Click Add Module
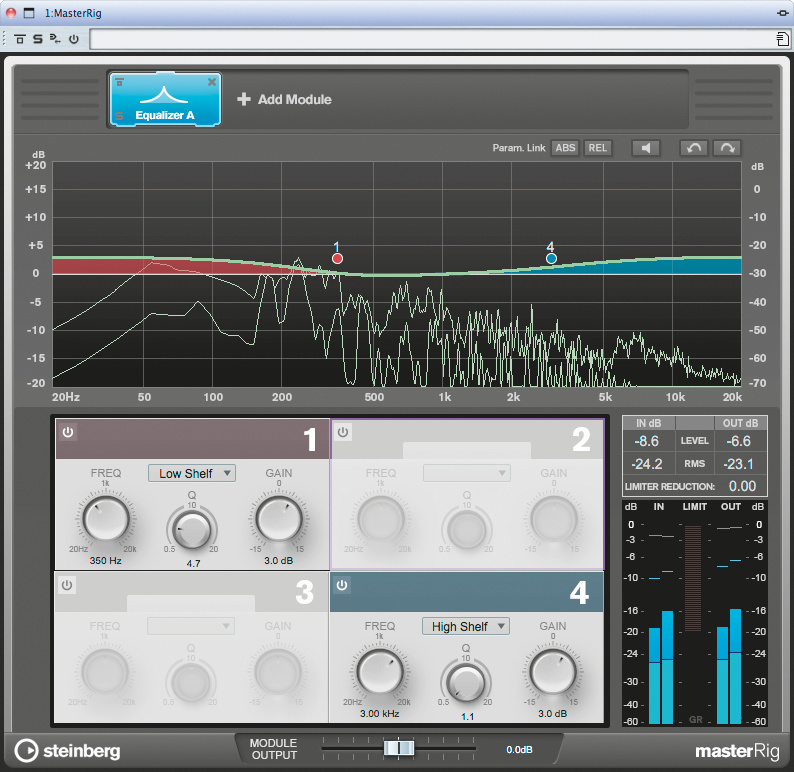The width and height of the screenshot is (794, 772). coord(284,99)
